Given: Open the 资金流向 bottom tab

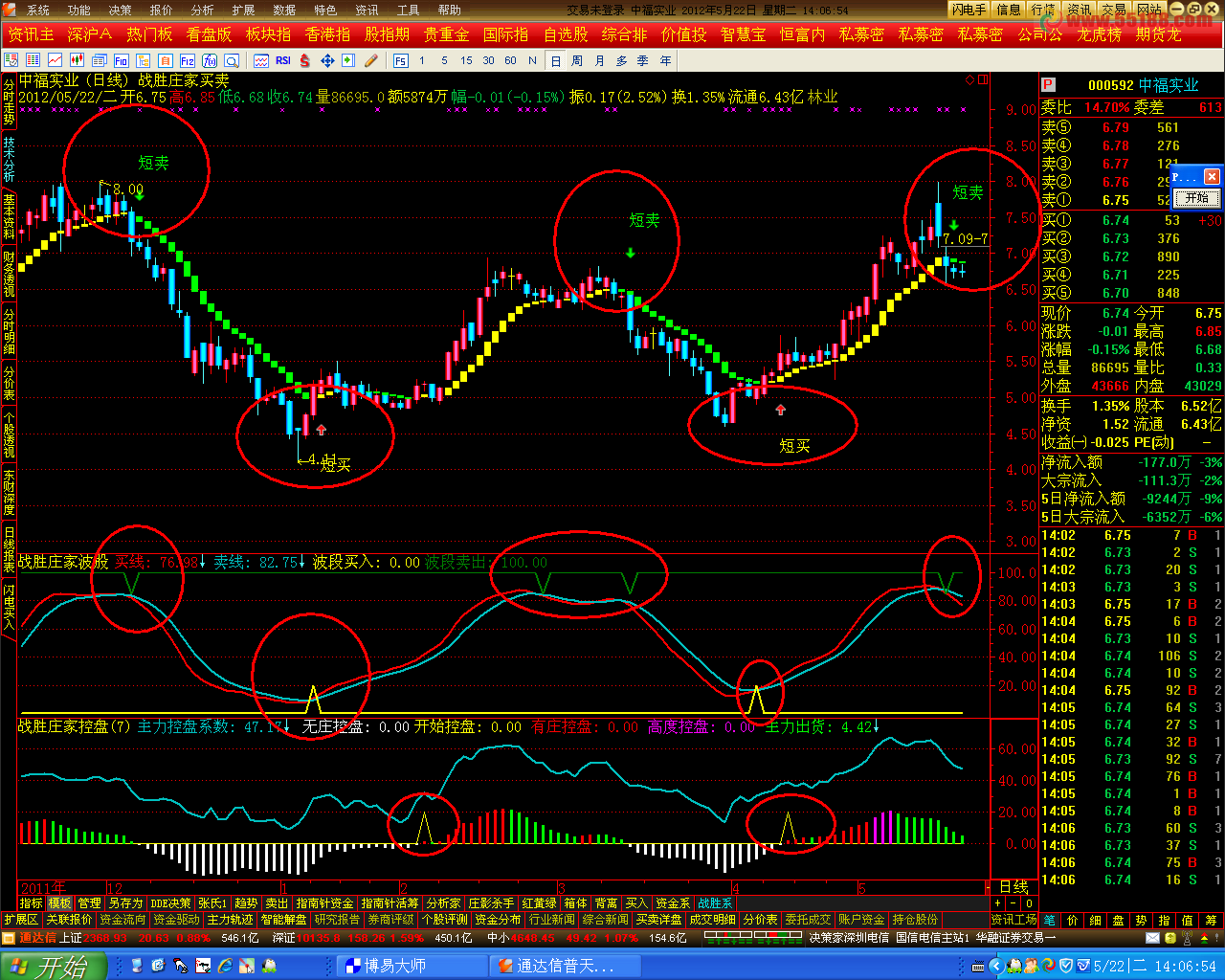Looking at the screenshot, I should (x=123, y=920).
